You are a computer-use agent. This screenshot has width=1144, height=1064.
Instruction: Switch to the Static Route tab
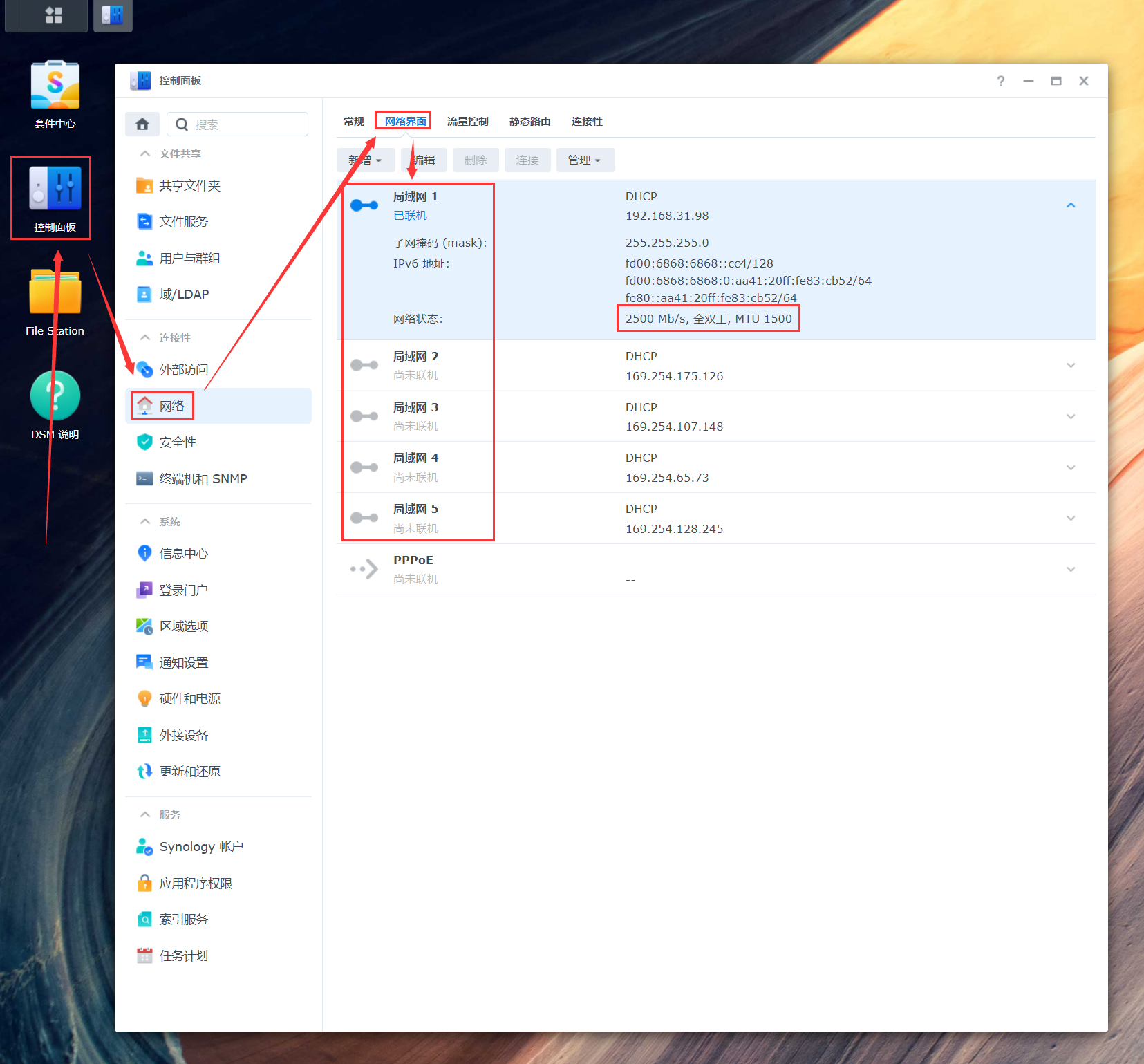tap(529, 122)
